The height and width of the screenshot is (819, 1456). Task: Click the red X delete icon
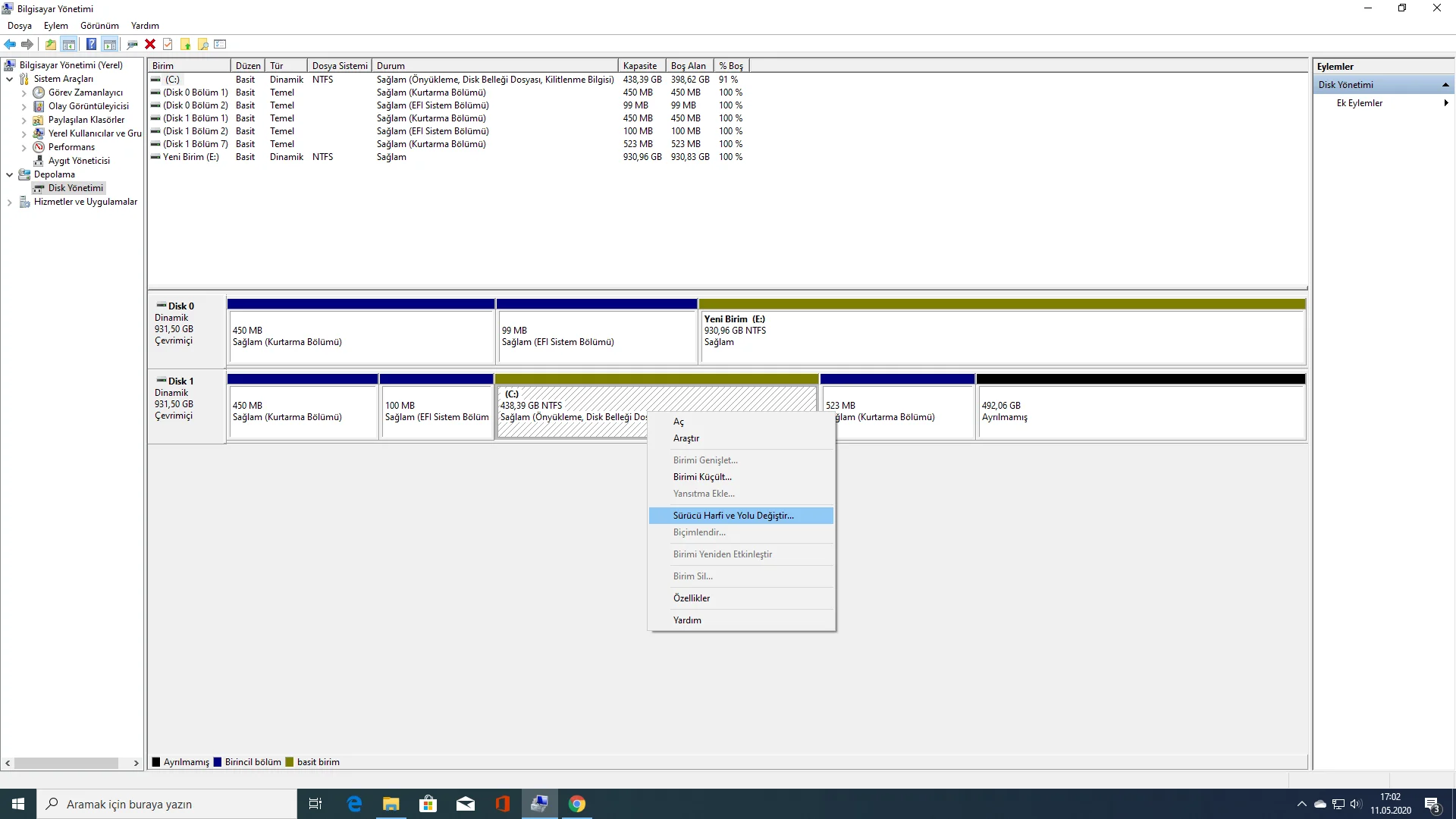coord(150,44)
